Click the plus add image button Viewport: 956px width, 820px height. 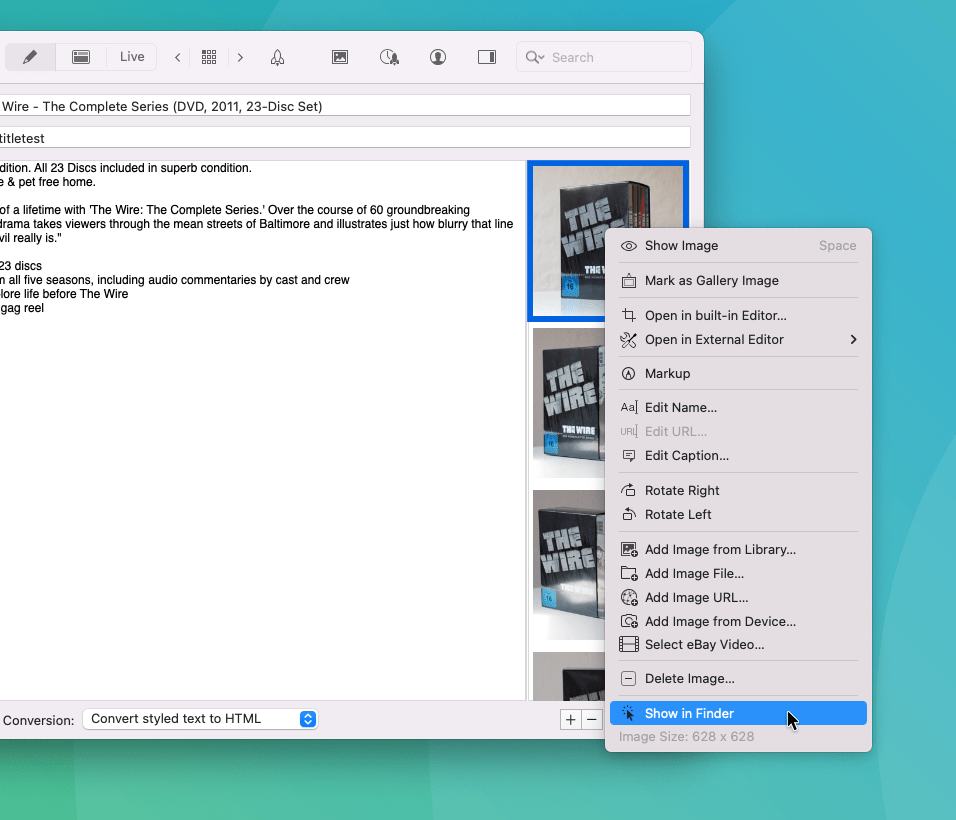[x=570, y=720]
